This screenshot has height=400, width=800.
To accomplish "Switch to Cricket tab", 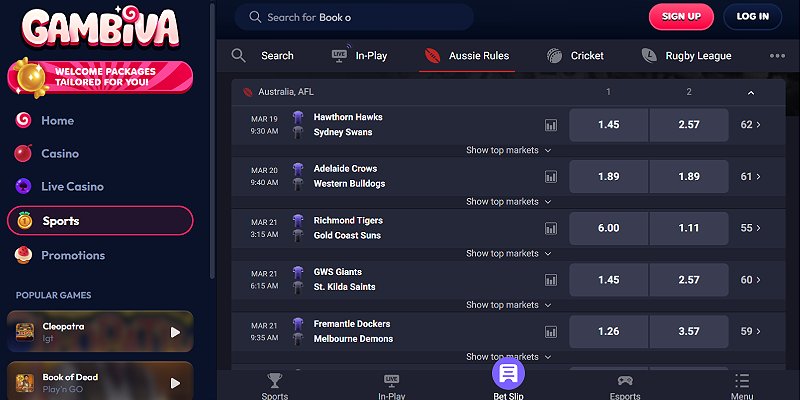I will click(575, 56).
